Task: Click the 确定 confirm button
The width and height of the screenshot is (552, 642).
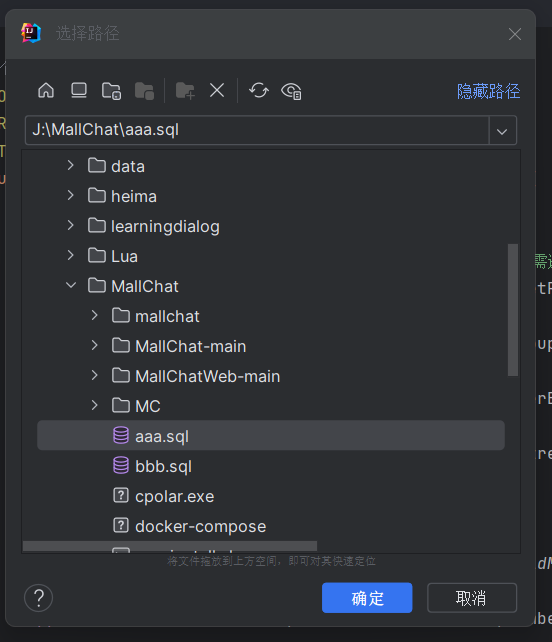Action: (x=367, y=598)
